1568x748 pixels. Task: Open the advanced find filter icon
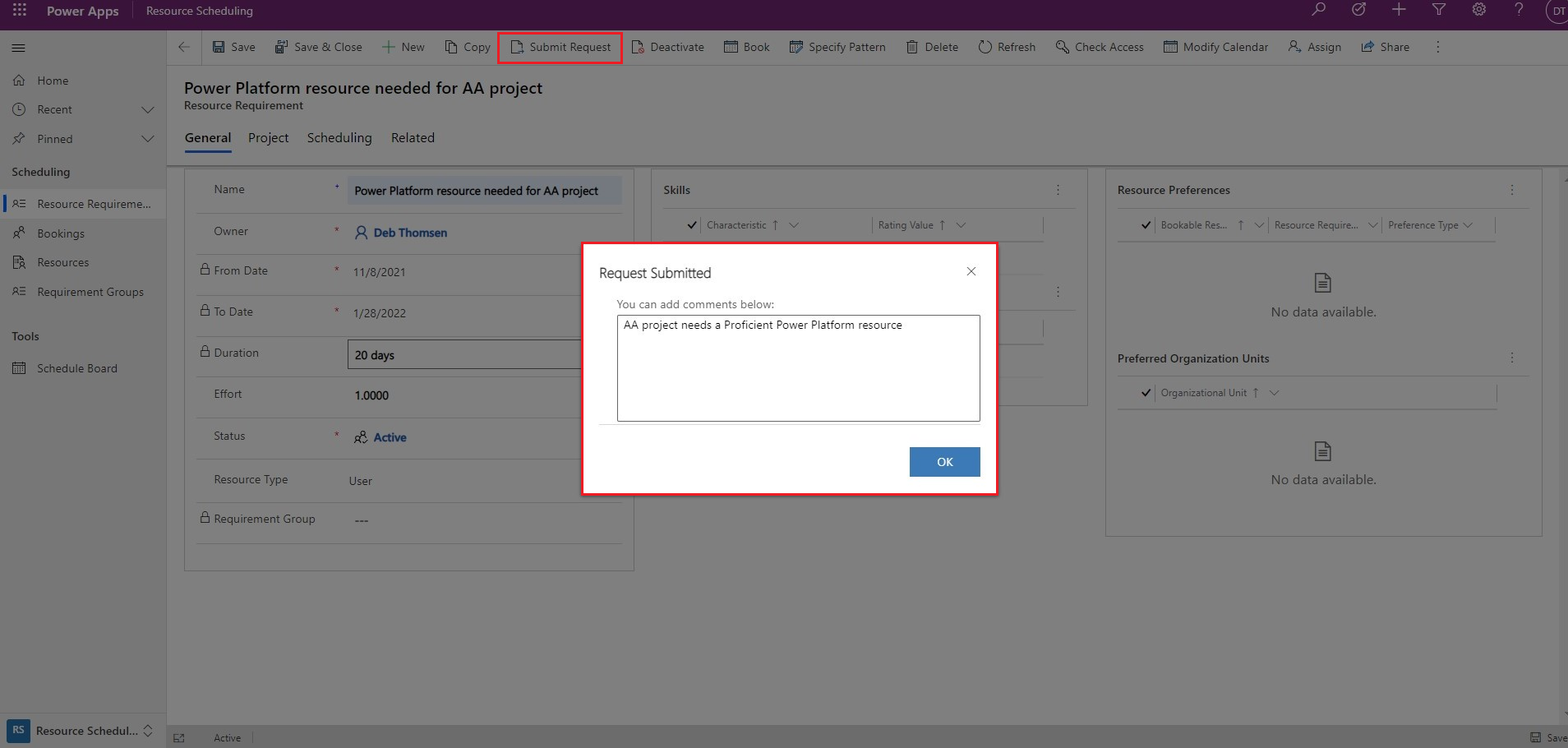1439,10
